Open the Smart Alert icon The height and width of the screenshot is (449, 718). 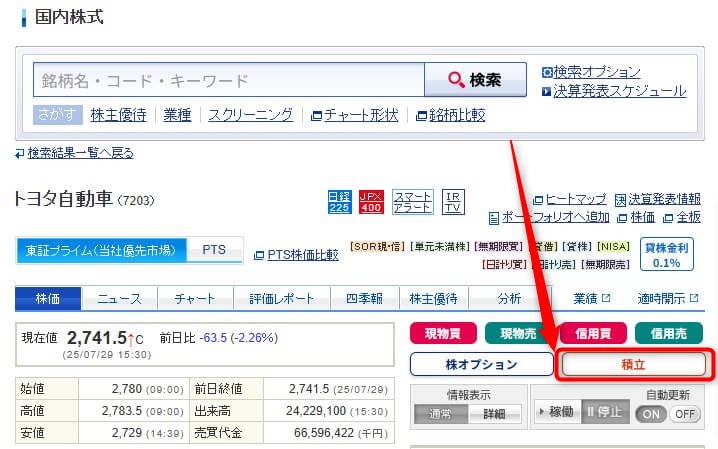coord(413,202)
